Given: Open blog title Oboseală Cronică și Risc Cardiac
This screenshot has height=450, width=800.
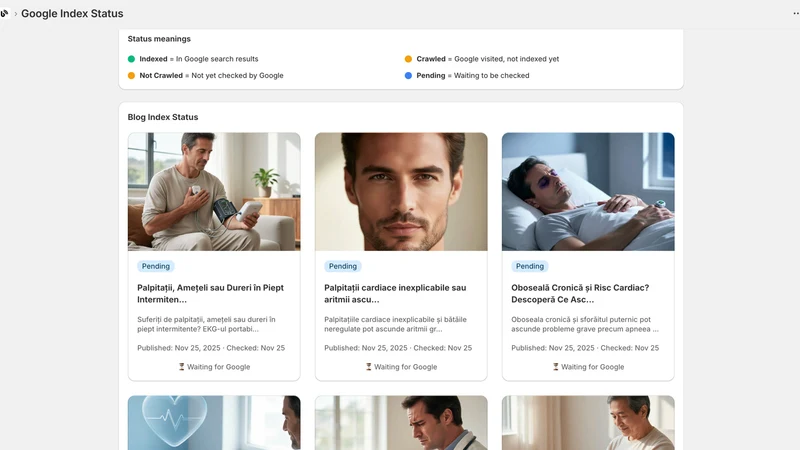Looking at the screenshot, I should [580, 293].
